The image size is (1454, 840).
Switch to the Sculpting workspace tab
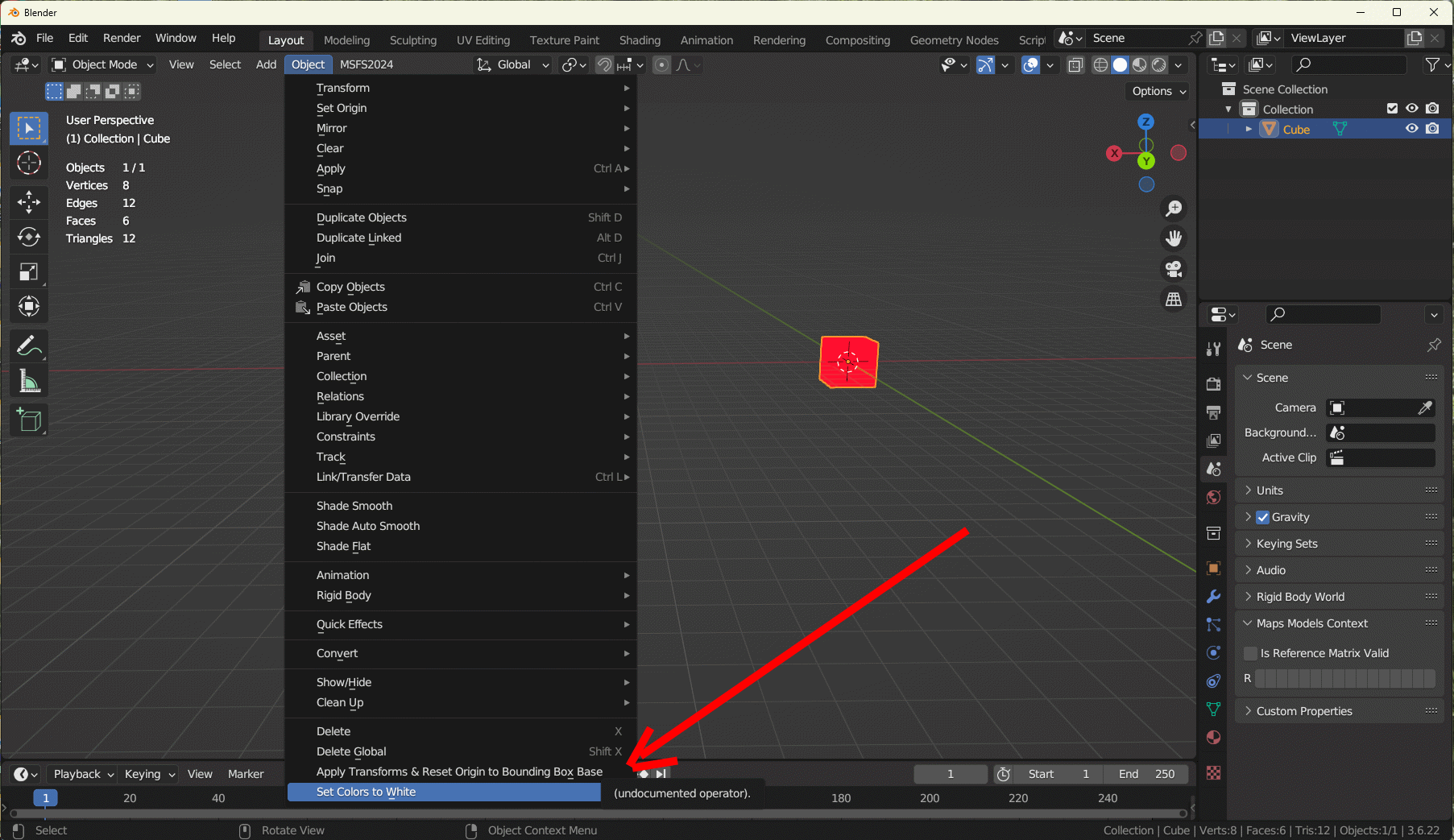tap(412, 40)
